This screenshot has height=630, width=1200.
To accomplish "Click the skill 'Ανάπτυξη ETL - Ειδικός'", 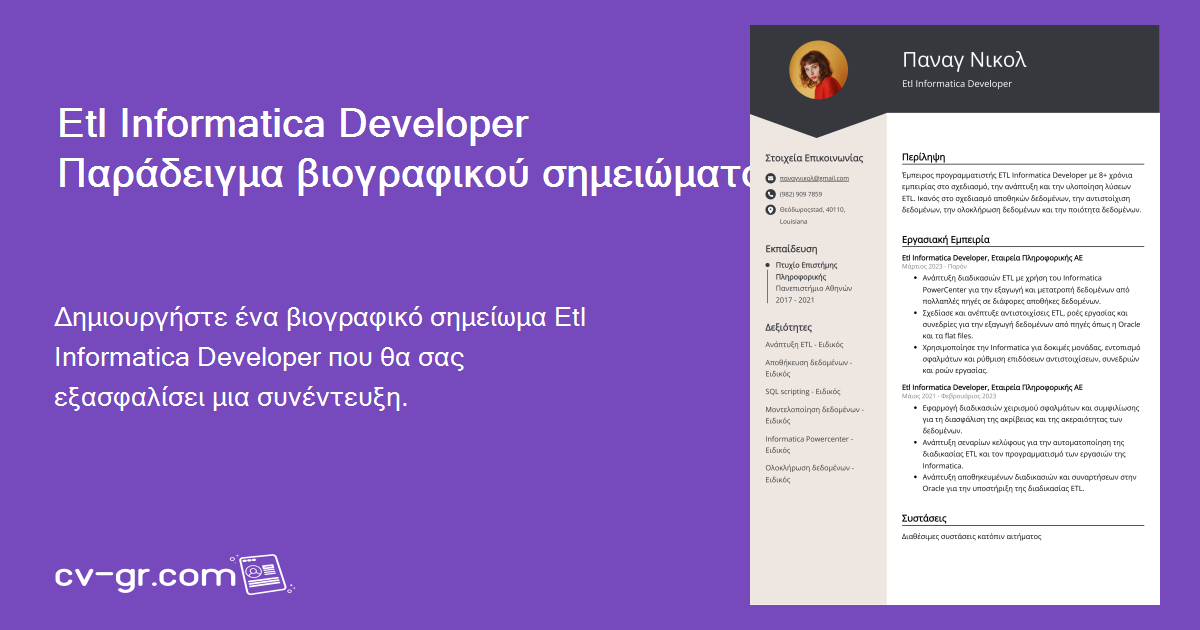I will [x=804, y=345].
